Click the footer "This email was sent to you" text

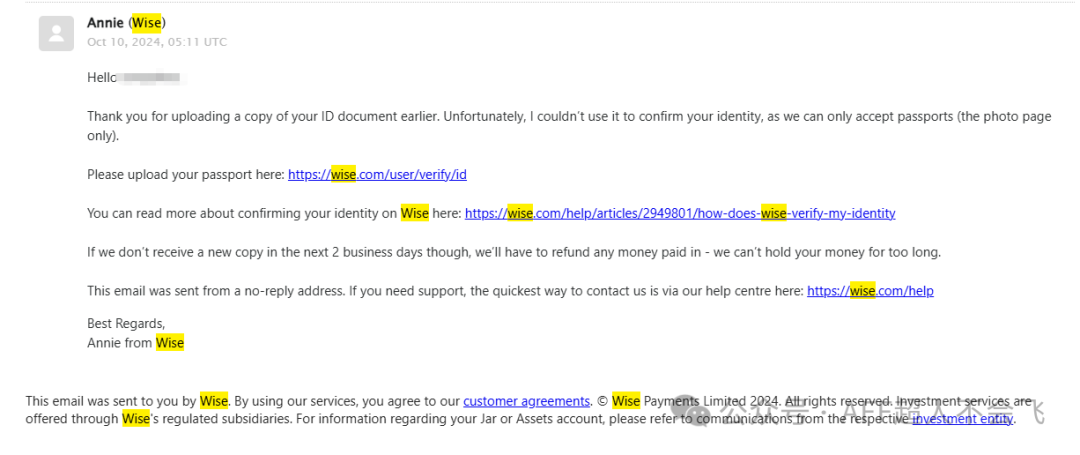[112, 401]
